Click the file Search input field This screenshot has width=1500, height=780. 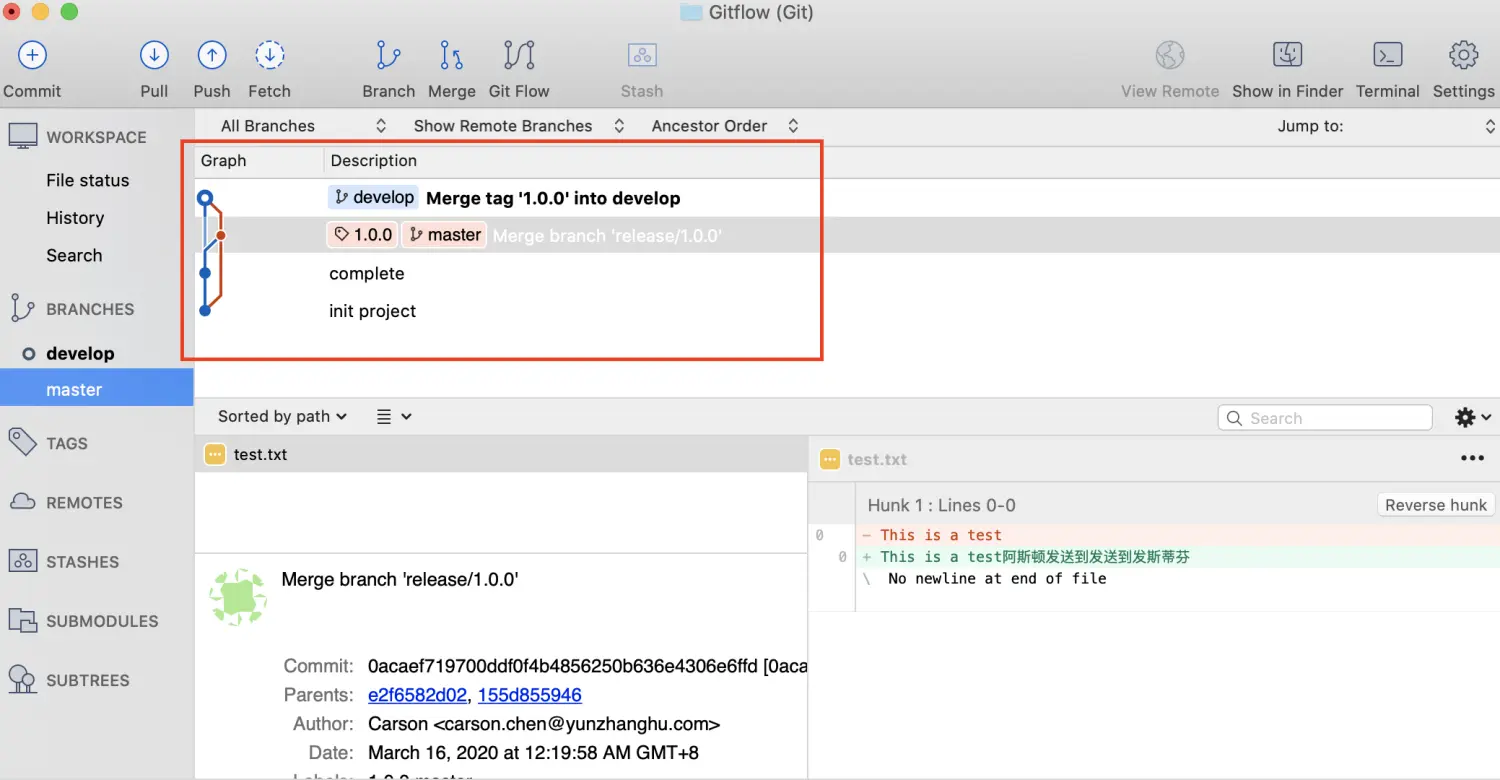[x=1325, y=418]
